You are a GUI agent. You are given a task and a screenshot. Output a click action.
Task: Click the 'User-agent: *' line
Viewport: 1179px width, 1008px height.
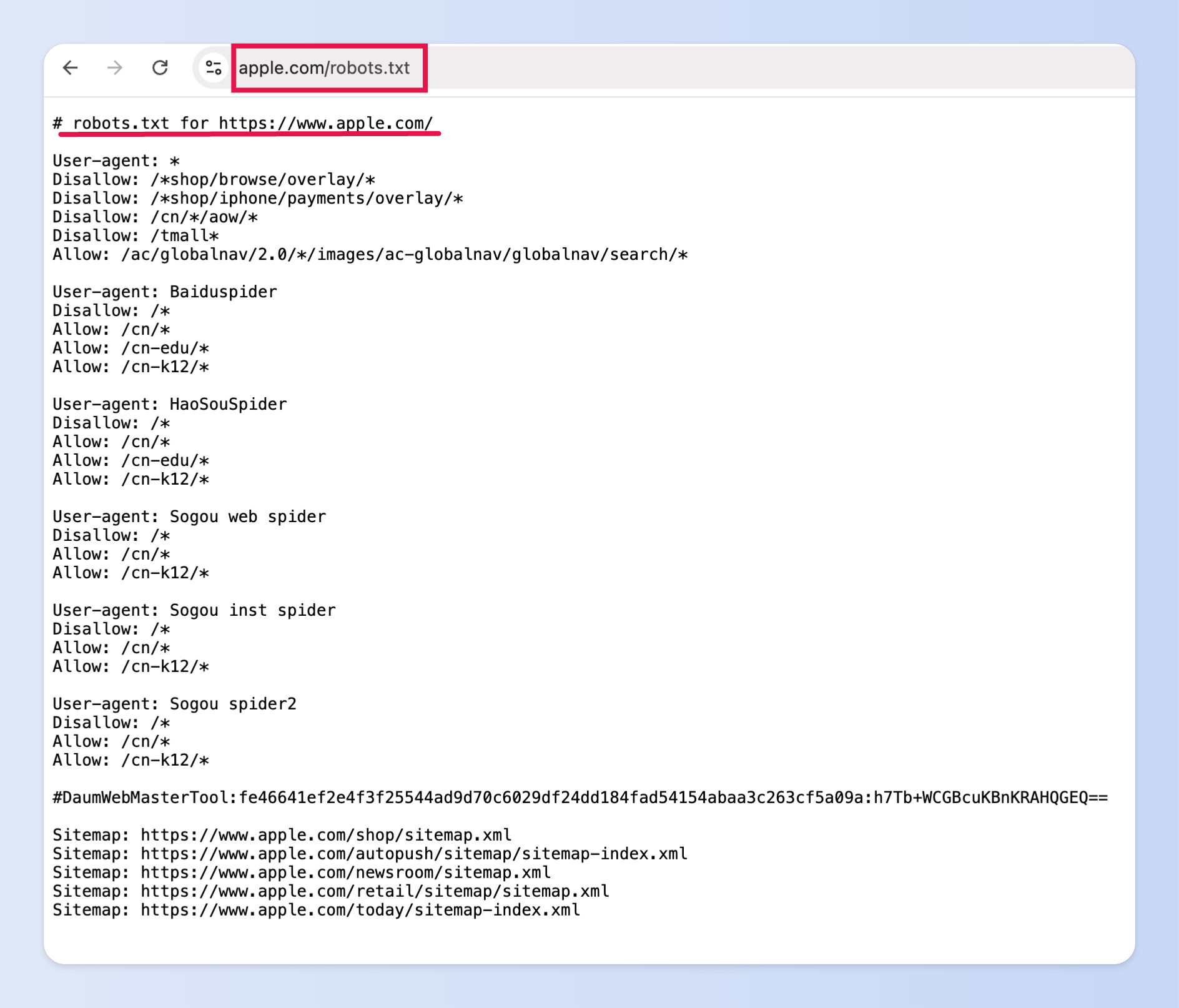tap(116, 161)
